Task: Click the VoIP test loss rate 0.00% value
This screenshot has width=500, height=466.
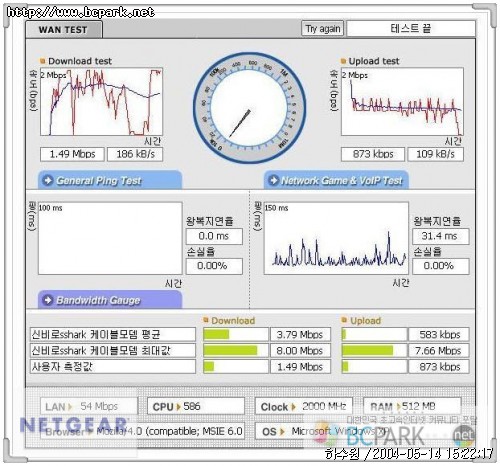Action: click(x=440, y=266)
